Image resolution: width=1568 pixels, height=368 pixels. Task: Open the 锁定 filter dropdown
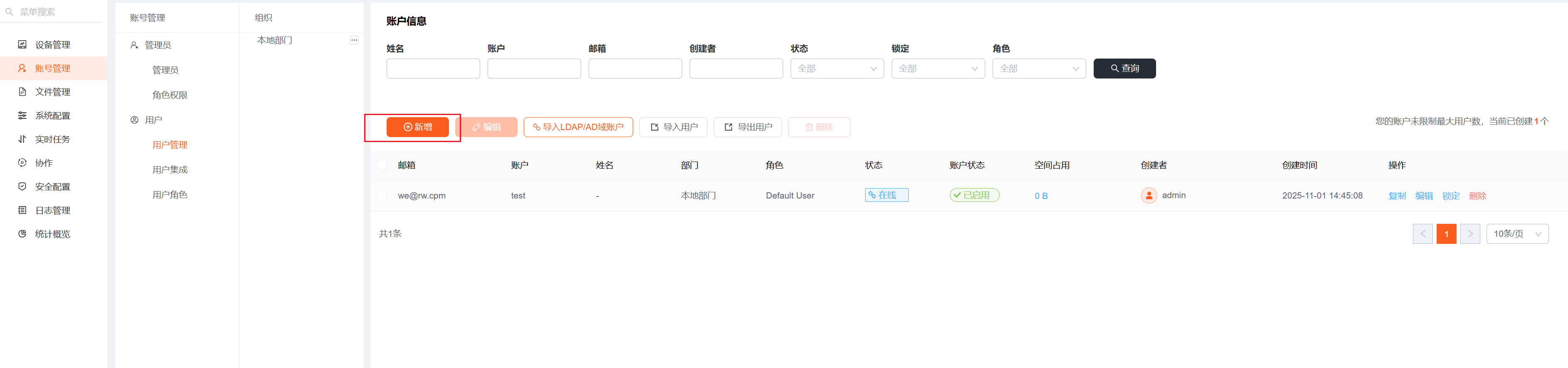937,69
